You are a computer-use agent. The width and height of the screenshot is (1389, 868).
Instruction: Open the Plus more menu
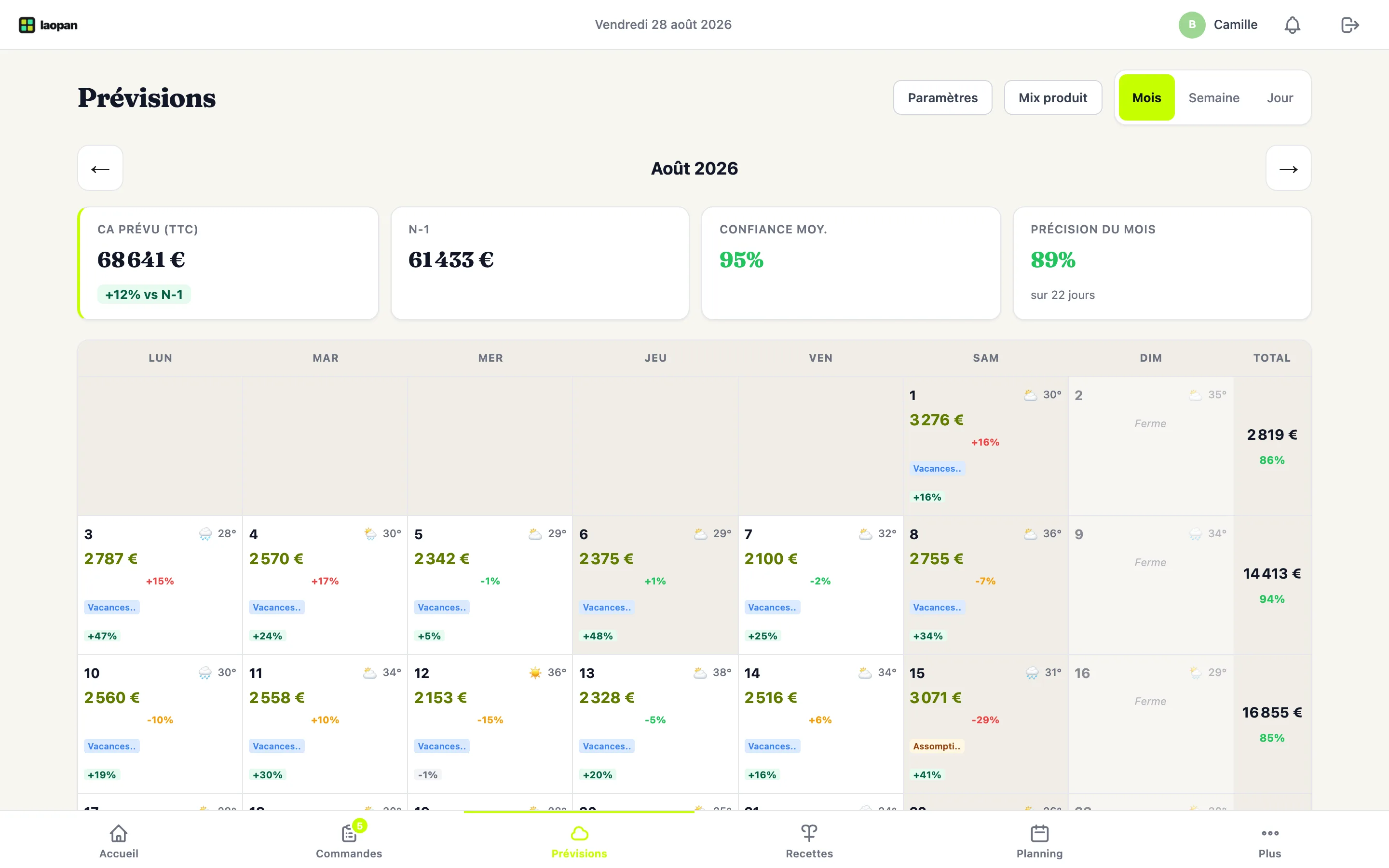click(x=1269, y=841)
